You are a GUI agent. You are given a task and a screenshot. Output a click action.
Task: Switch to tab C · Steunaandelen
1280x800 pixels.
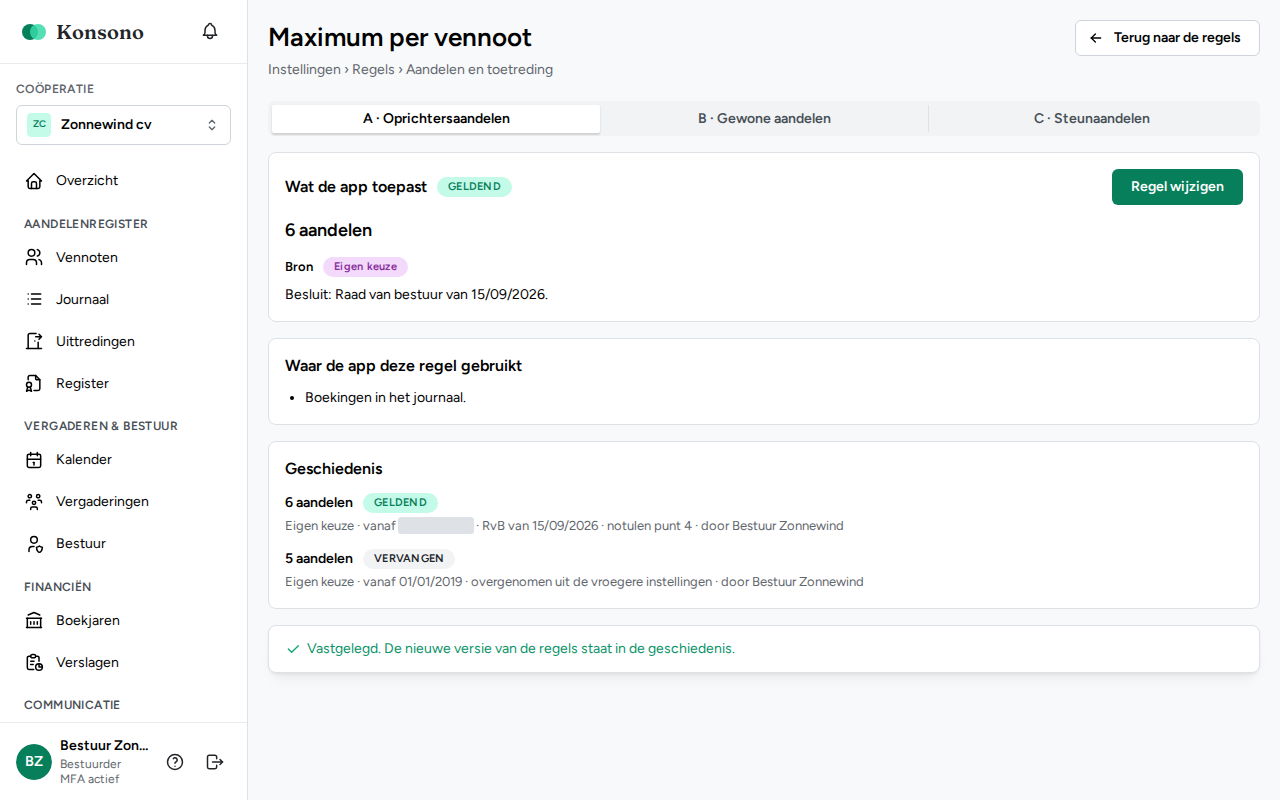point(1092,119)
